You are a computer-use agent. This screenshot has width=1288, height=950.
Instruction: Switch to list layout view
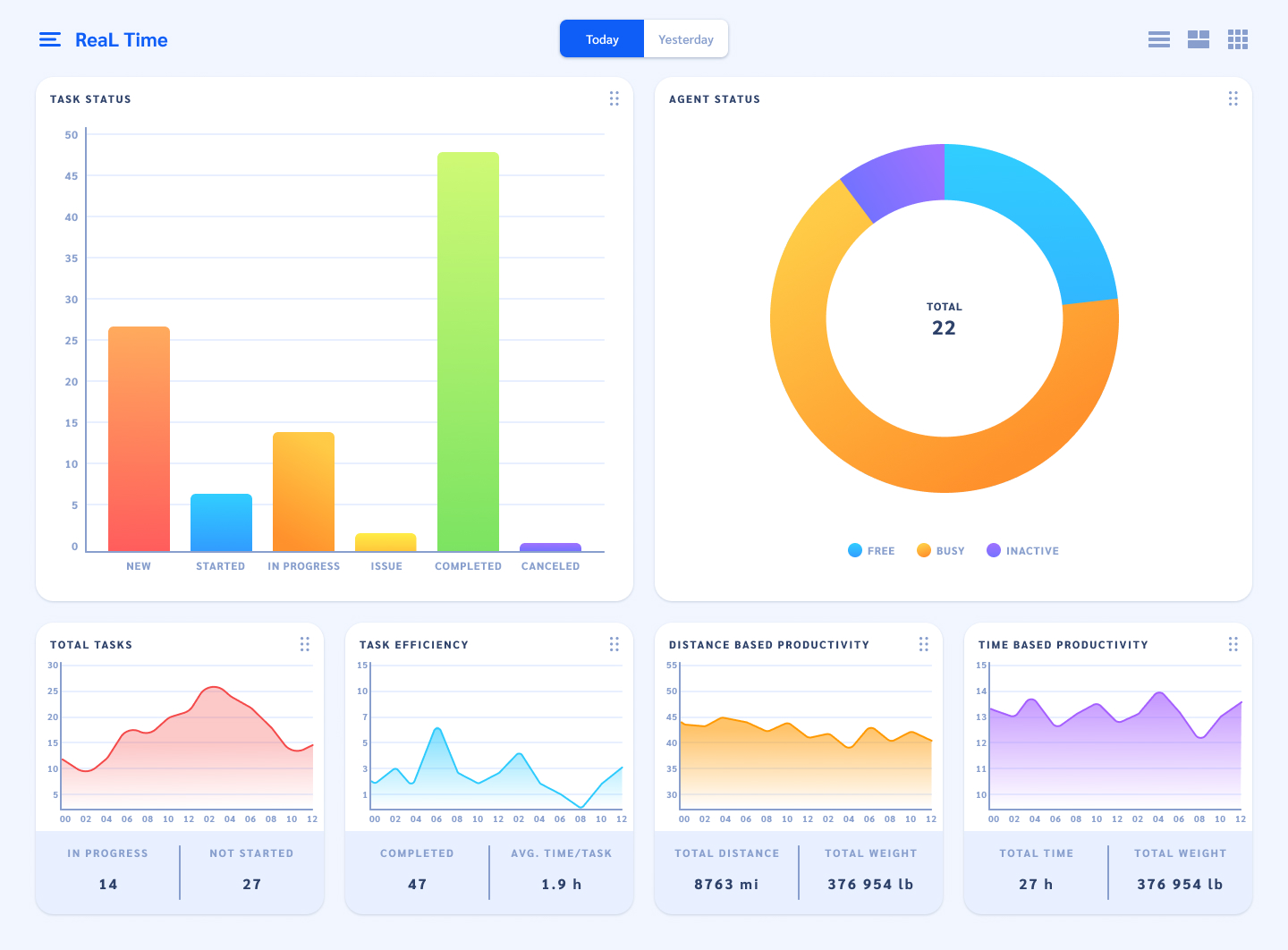1159,39
